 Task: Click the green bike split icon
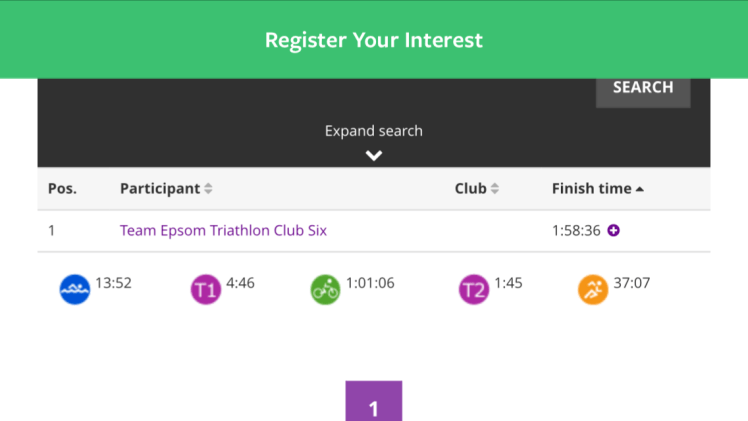325,289
